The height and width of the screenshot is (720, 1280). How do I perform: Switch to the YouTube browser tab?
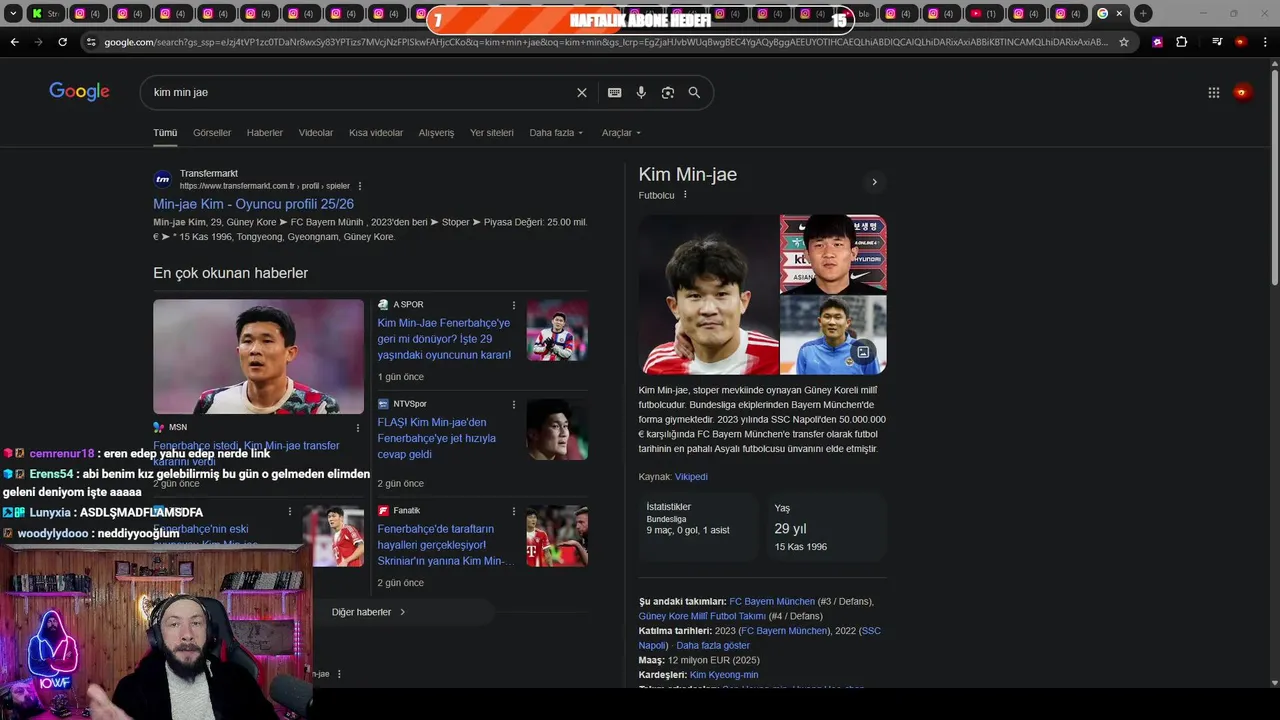pos(984,13)
